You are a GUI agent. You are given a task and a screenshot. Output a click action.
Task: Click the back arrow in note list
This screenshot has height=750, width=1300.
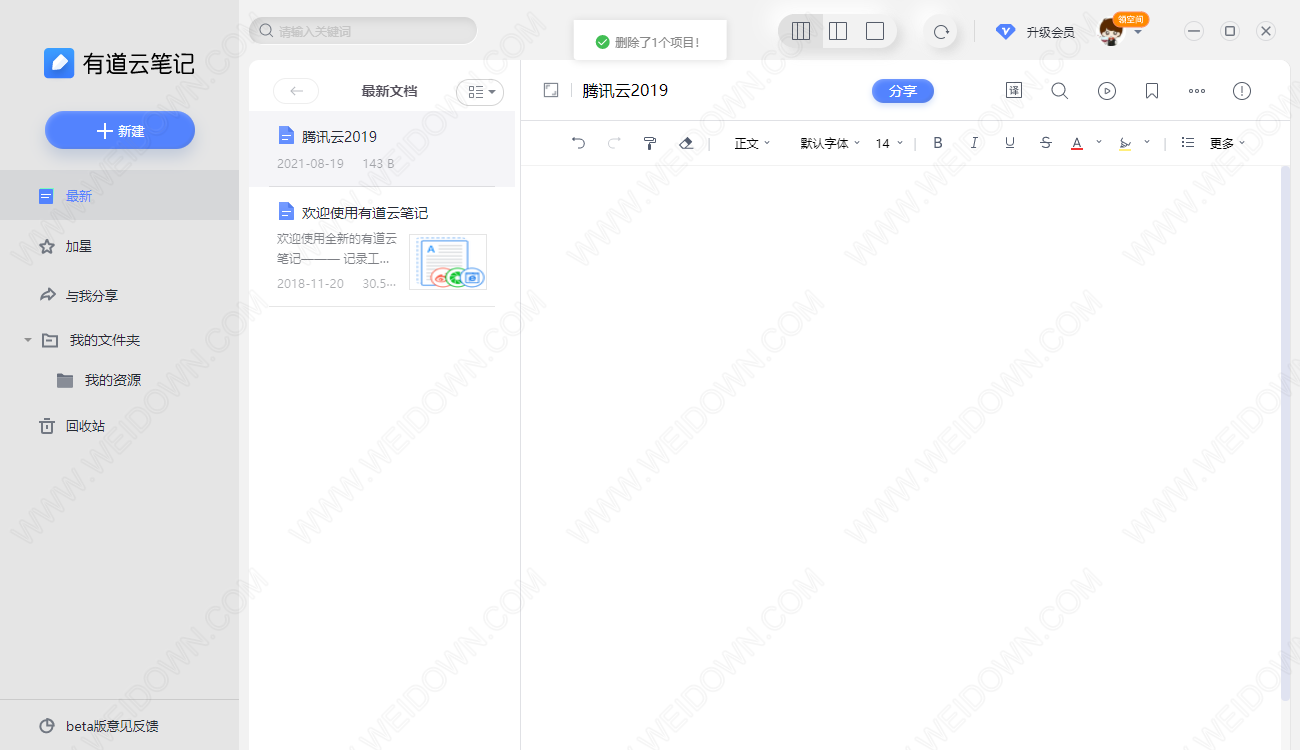point(296,91)
